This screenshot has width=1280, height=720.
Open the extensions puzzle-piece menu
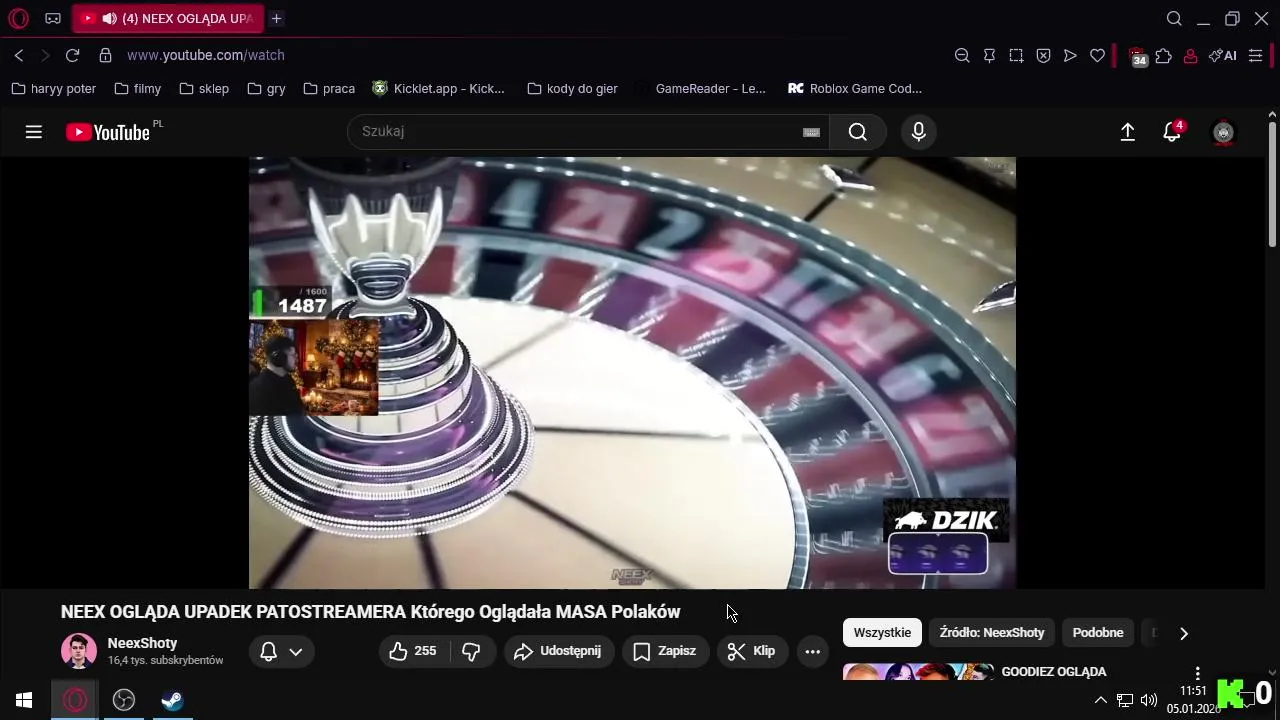[x=1163, y=55]
